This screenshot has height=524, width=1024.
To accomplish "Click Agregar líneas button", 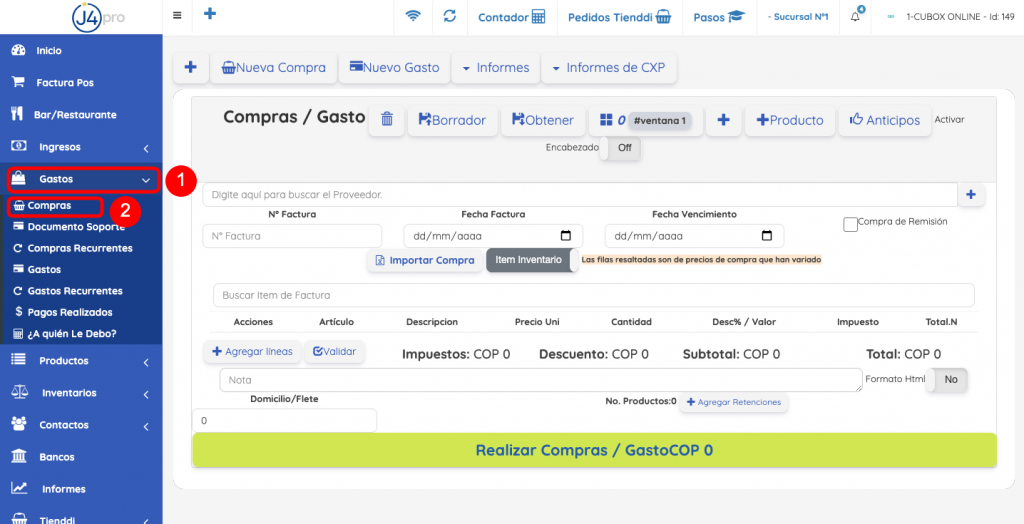I will [x=252, y=352].
